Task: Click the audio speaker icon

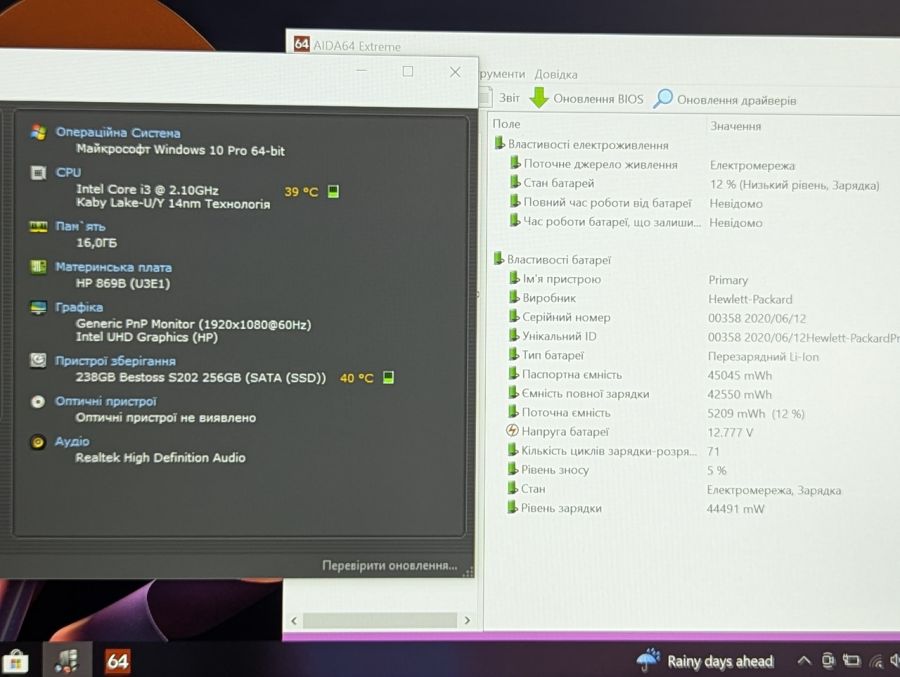Action: 38,442
